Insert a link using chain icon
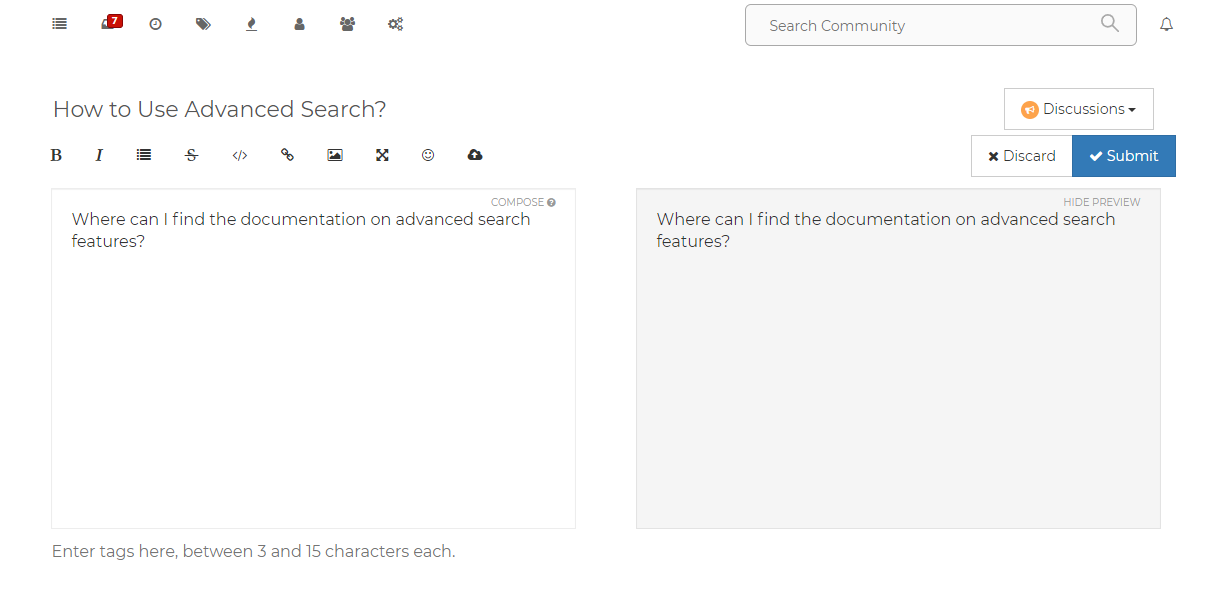Screen dimensions: 1227x592 click(287, 155)
